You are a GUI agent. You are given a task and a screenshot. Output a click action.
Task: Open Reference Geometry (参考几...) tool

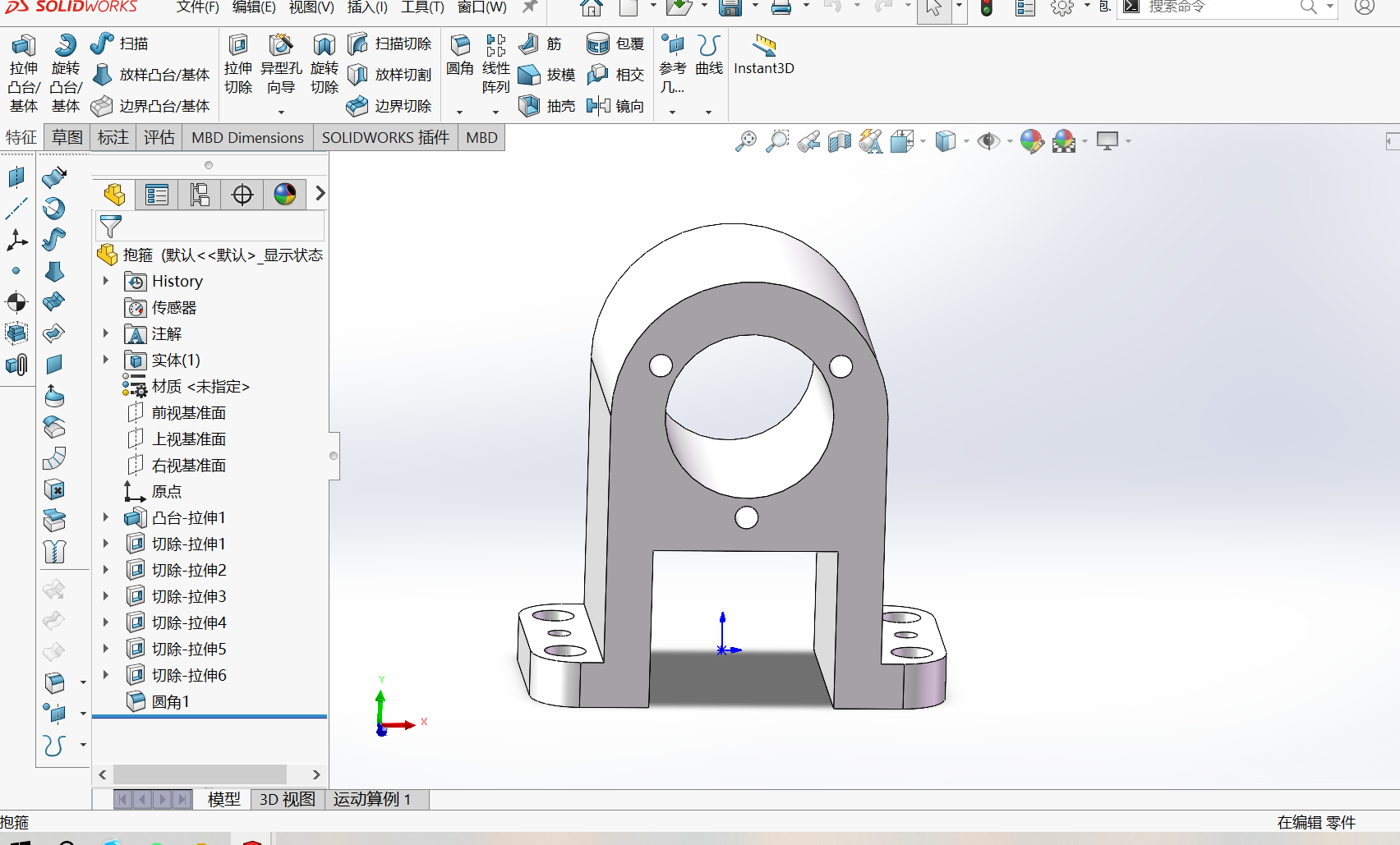[672, 65]
